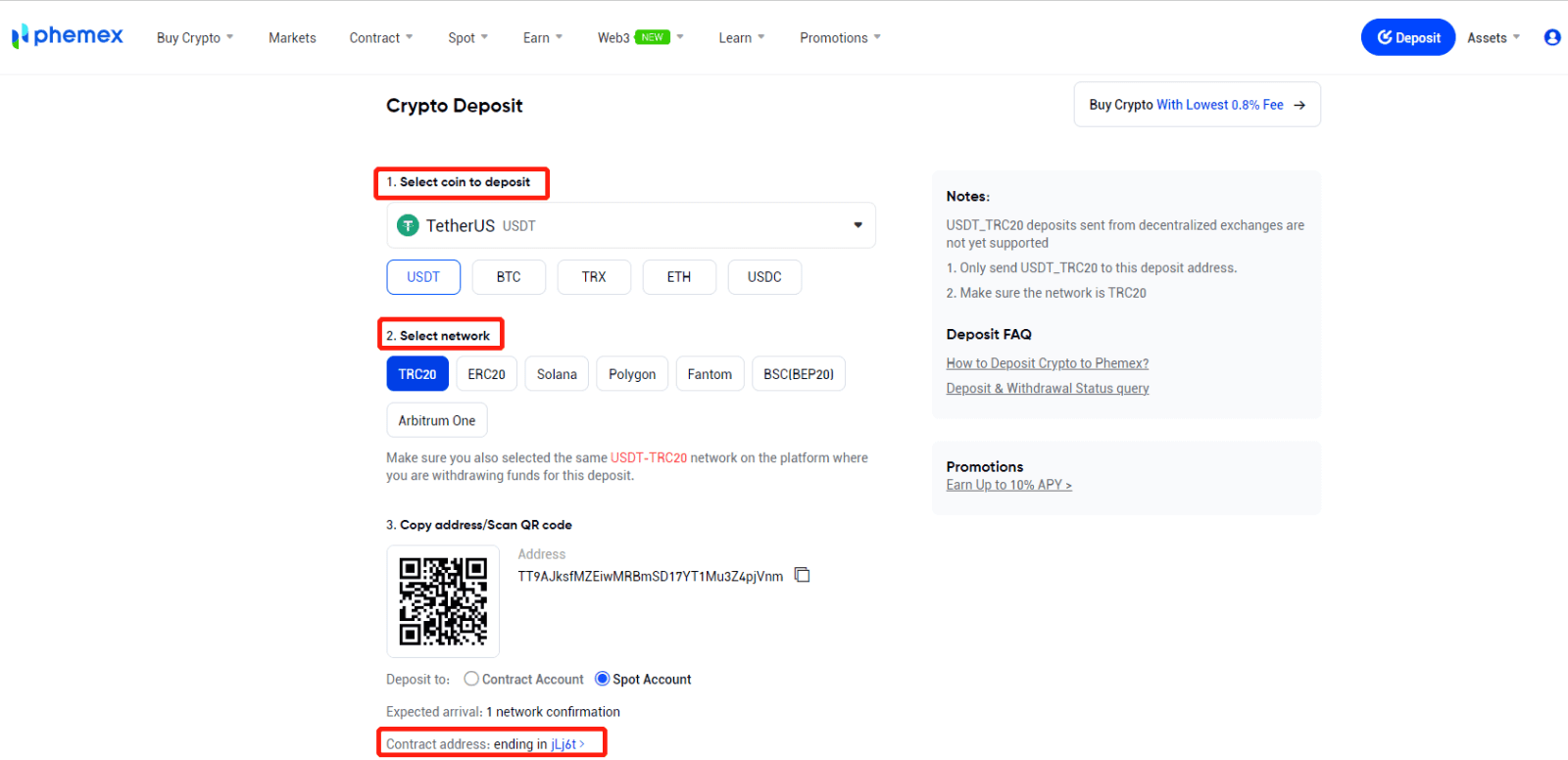The height and width of the screenshot is (760, 1568).
Task: View contract address ending in jLj6t
Action: 566,744
